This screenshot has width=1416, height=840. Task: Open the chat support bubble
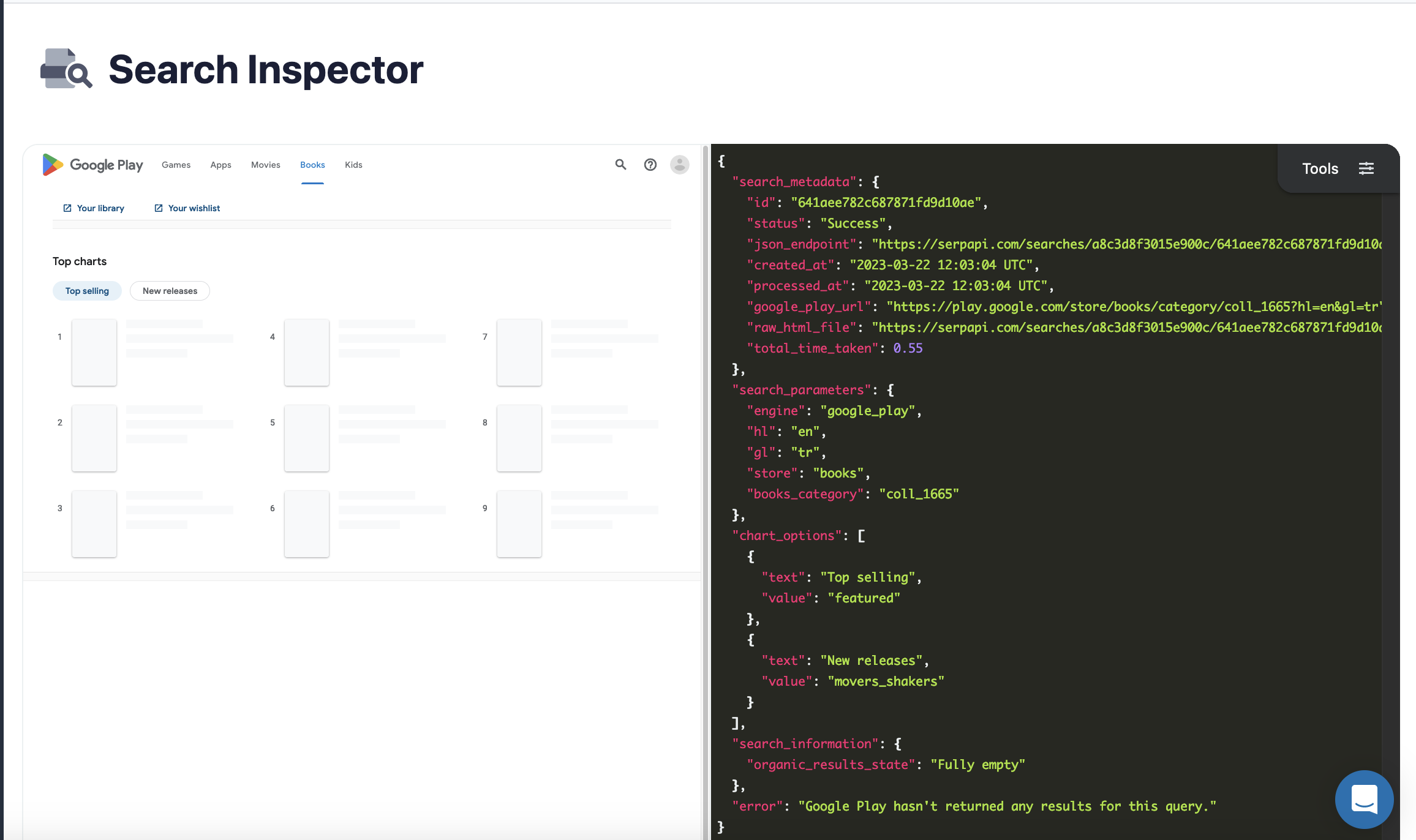tap(1363, 799)
